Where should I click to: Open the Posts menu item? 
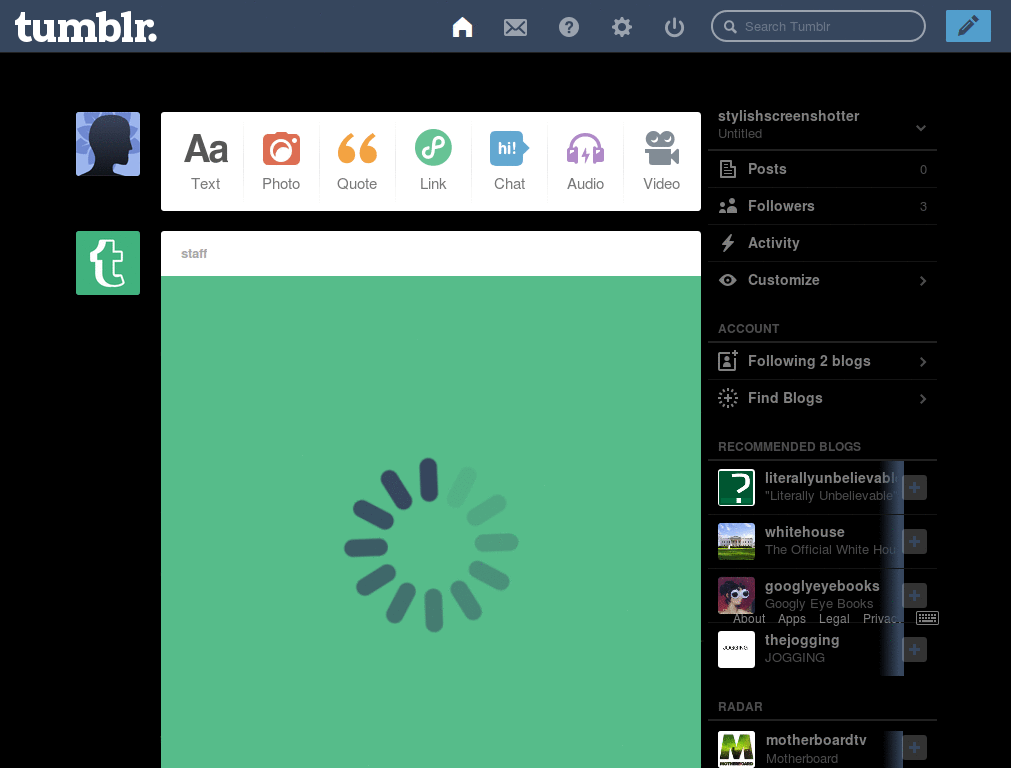pos(822,169)
